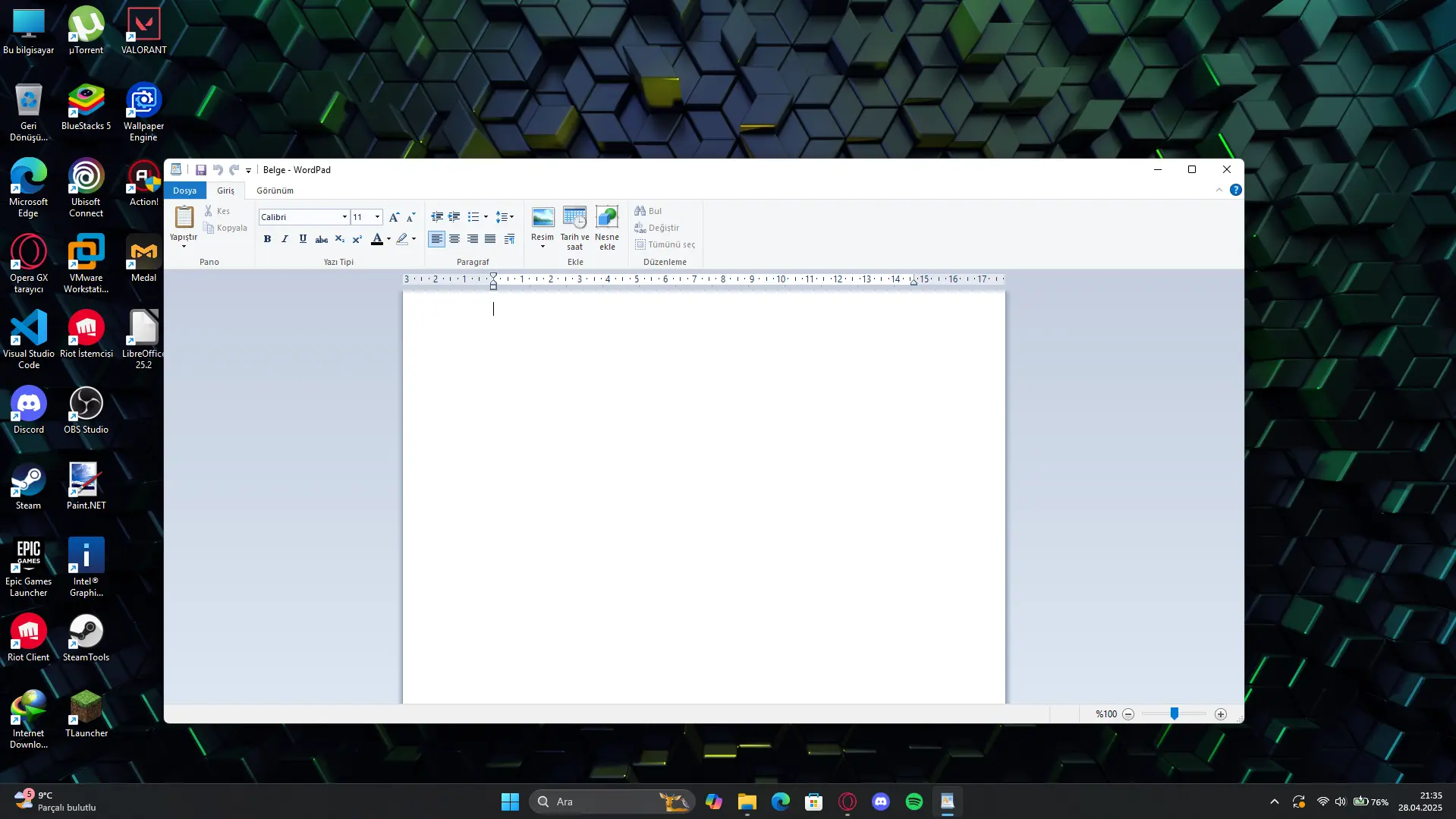1456x819 pixels.
Task: Expand the highlight color dropdown arrow
Action: 414,239
